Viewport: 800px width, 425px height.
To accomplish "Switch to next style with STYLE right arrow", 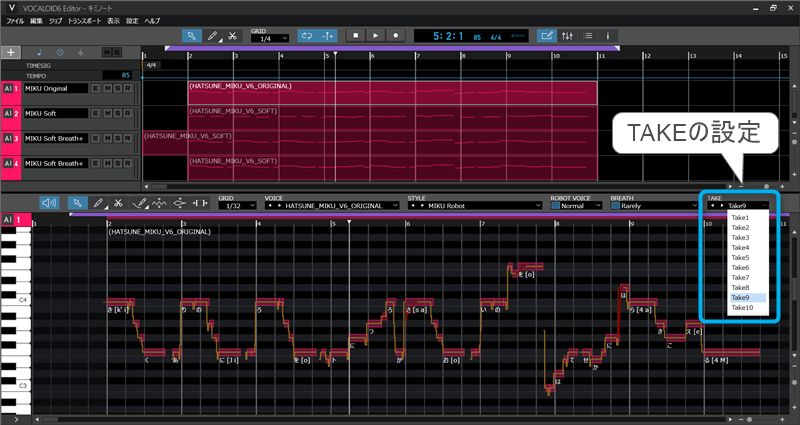I will (422, 206).
